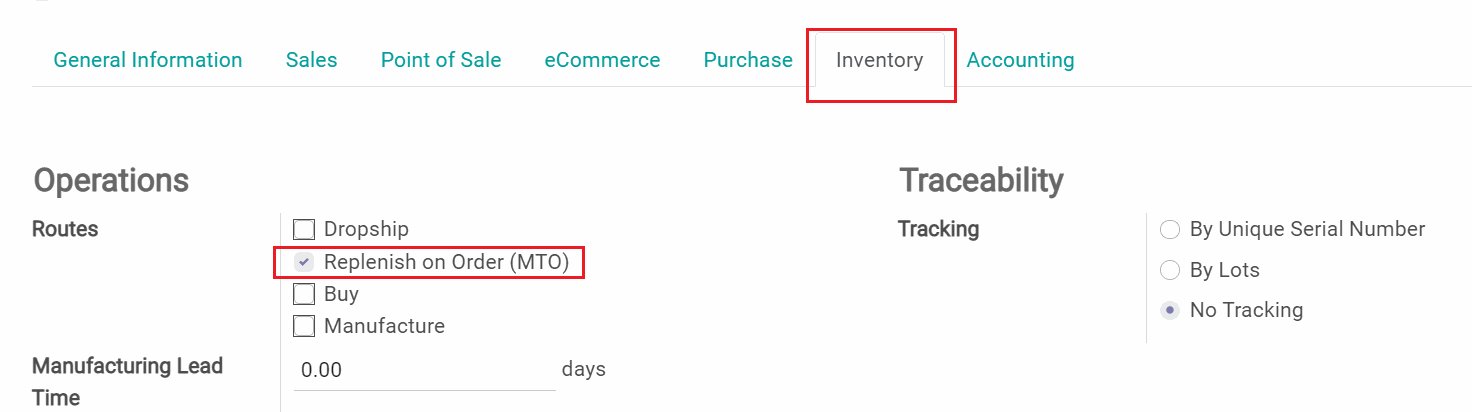1472x412 pixels.
Task: Click the Operations section heading
Action: pos(111,181)
